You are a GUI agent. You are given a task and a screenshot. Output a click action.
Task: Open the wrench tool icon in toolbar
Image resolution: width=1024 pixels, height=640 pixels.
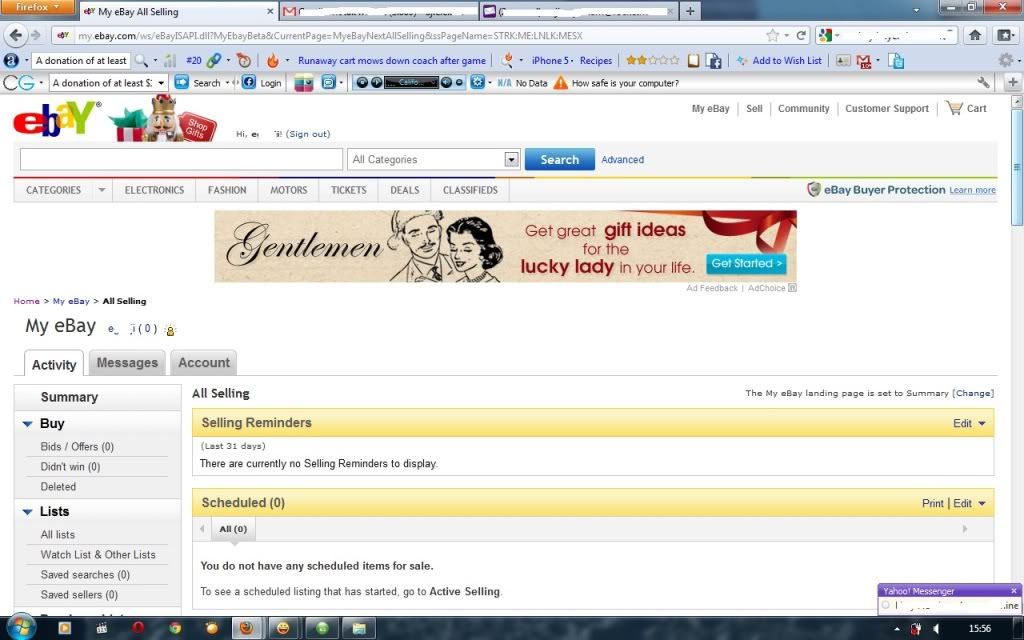pyautogui.click(x=983, y=82)
